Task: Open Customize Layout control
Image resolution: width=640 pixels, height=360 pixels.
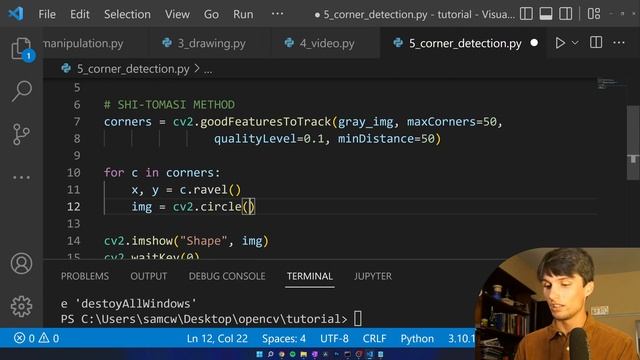Action: coord(594,14)
